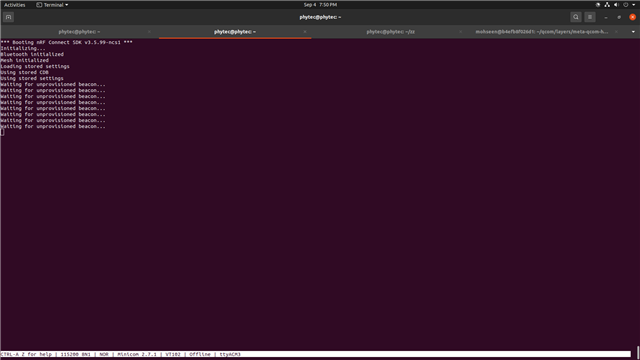Click '115200 8N1' in minicom status bar

click(76, 354)
